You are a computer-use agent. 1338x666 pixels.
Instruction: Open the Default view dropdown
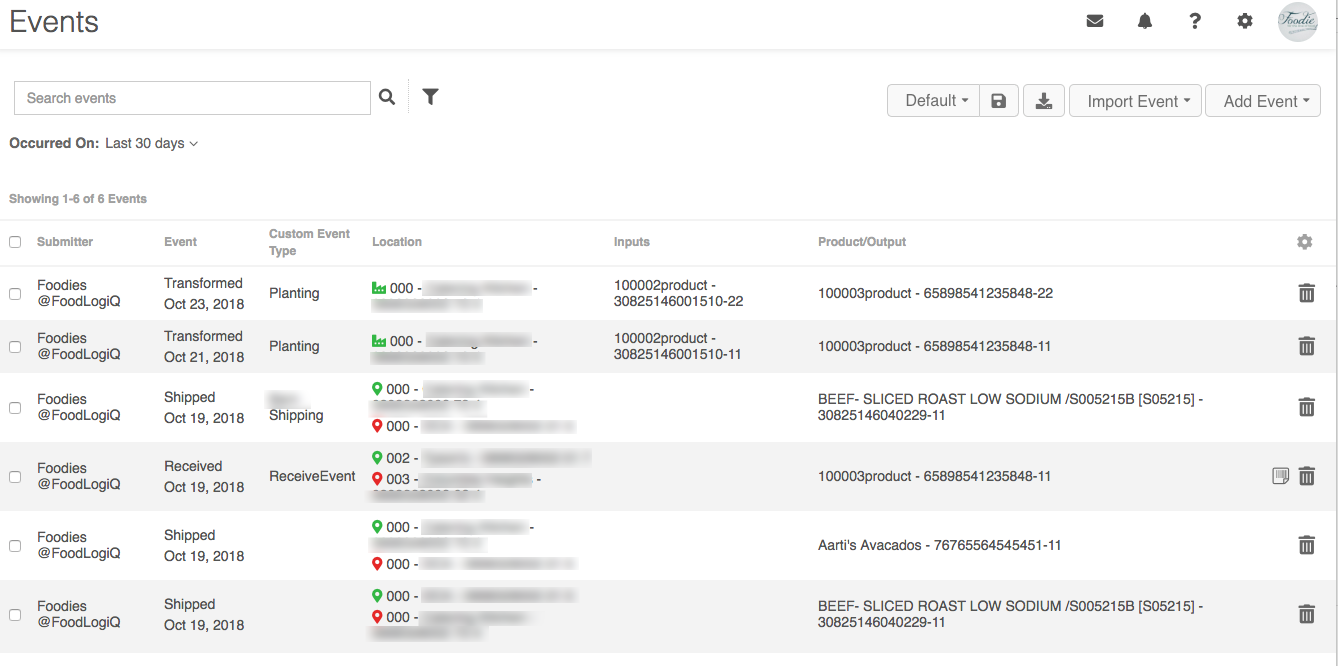pyautogui.click(x=933, y=101)
